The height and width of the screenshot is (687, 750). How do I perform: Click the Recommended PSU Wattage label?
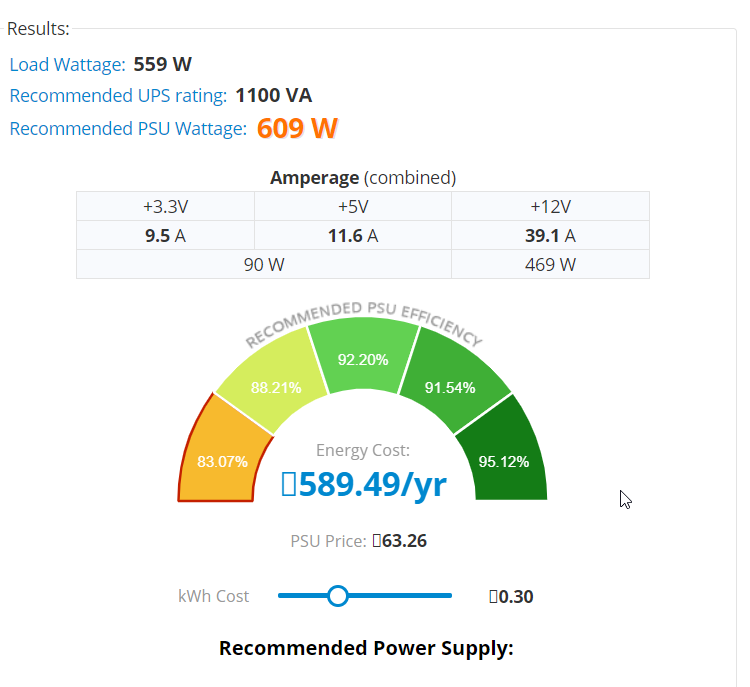tap(128, 128)
